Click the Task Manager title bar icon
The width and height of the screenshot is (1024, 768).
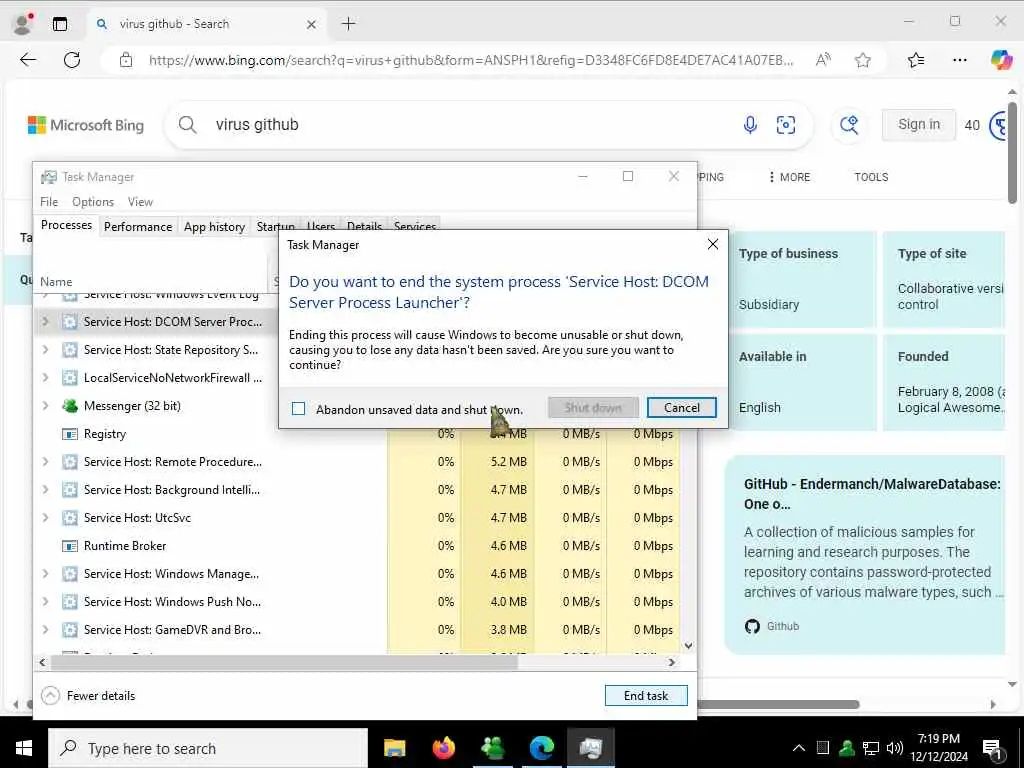pos(48,177)
